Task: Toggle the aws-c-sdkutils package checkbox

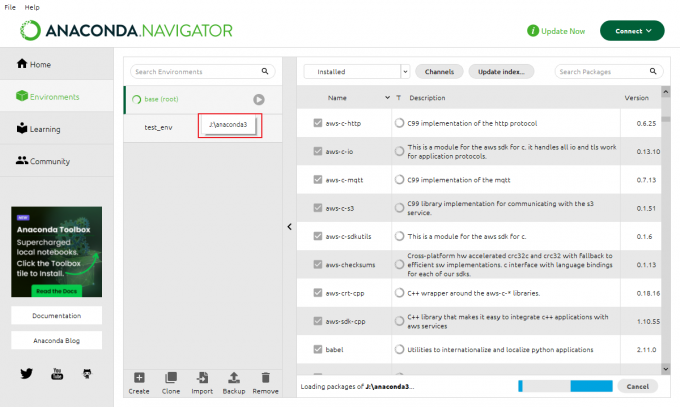Action: [x=318, y=236]
